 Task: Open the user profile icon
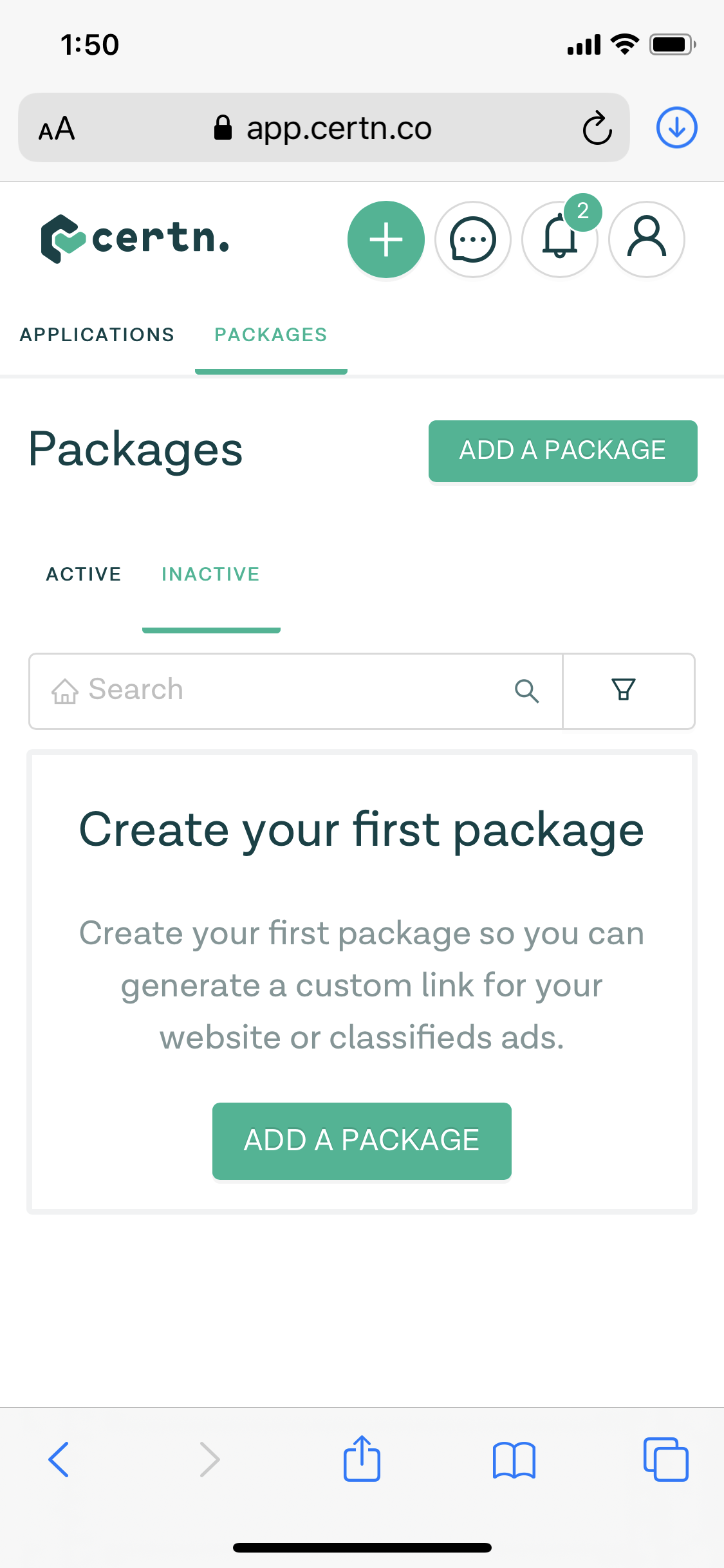647,239
